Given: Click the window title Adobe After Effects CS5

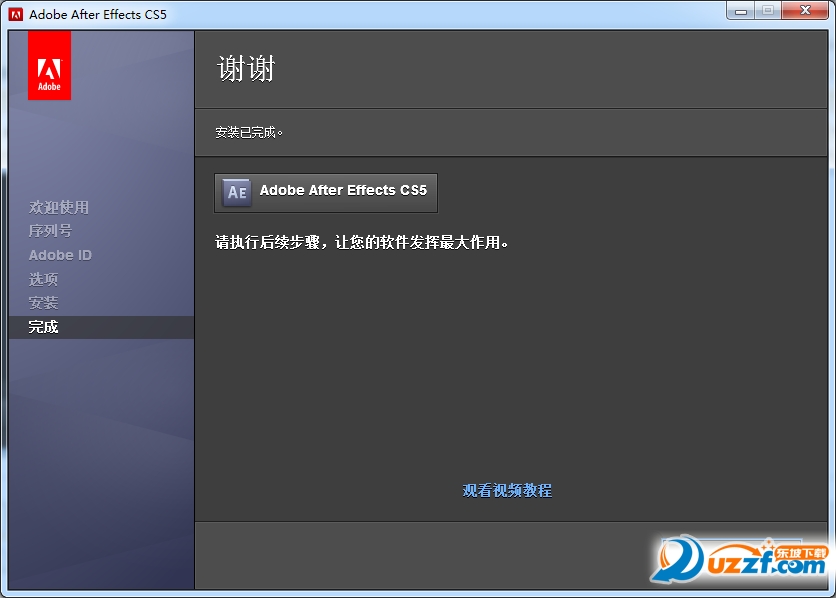Looking at the screenshot, I should click(x=98, y=14).
